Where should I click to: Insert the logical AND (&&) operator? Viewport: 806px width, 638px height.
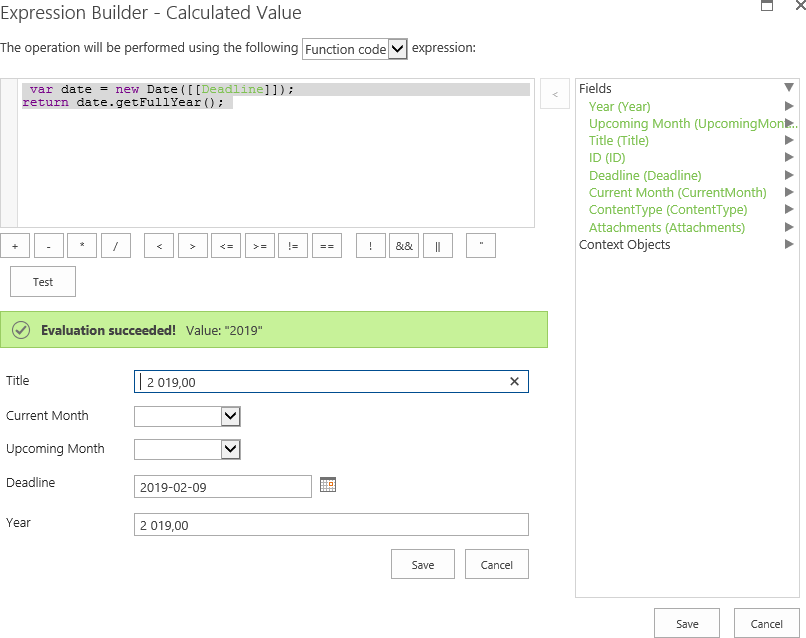coord(404,246)
